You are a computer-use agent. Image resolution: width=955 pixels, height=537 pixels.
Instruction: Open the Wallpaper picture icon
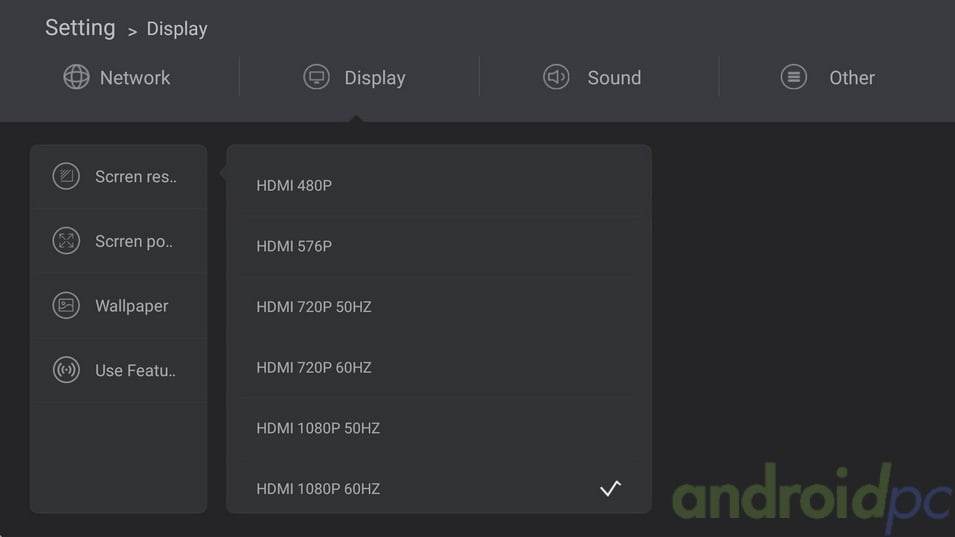pos(66,306)
